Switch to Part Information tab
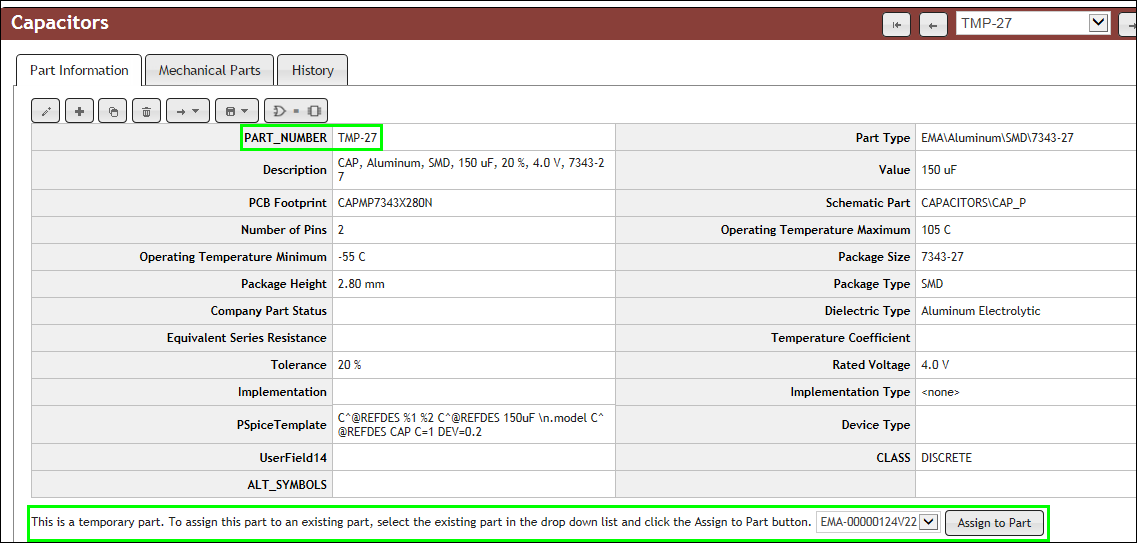The image size is (1137, 543). [x=79, y=70]
